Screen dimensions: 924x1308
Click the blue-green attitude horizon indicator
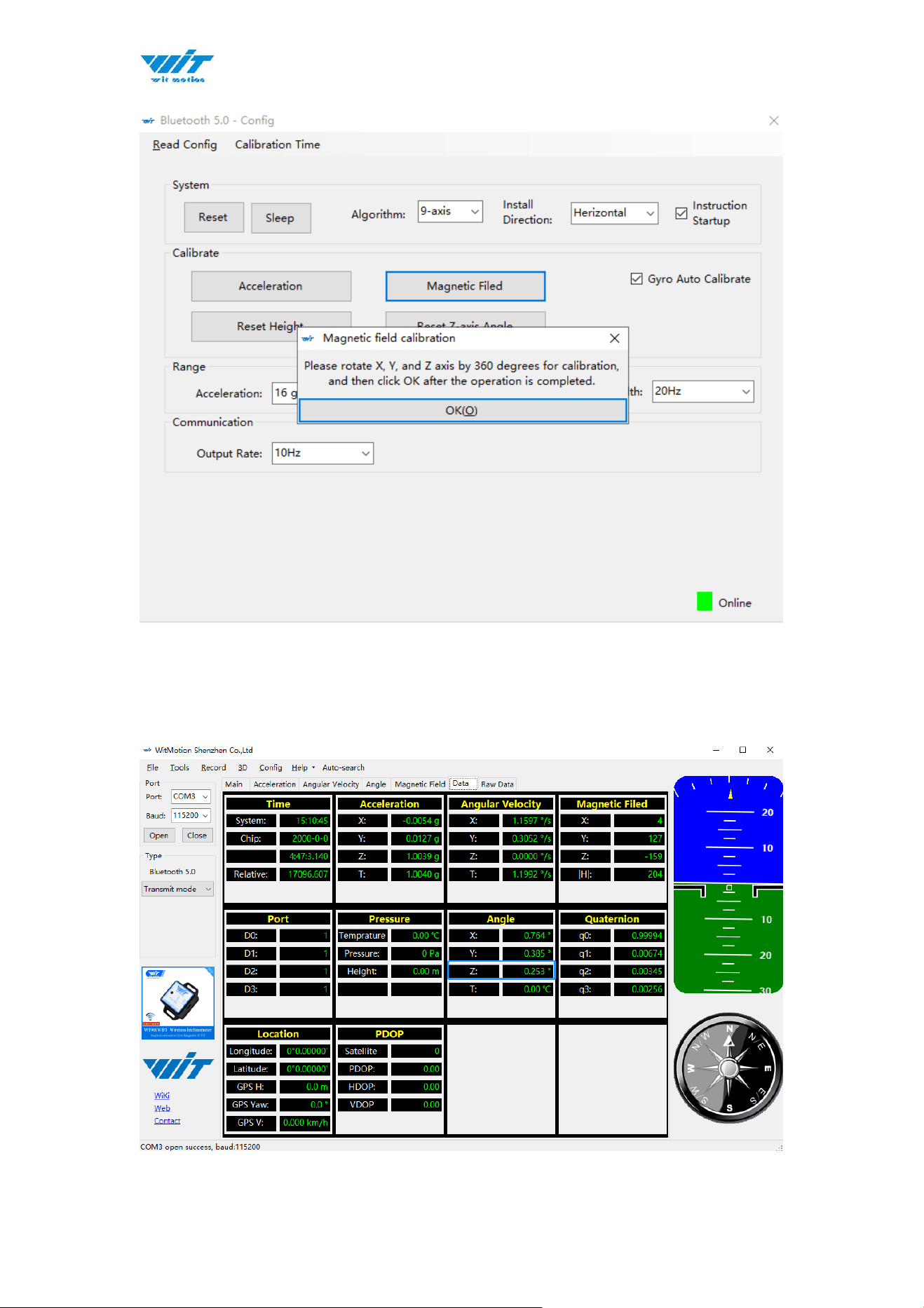point(728,884)
